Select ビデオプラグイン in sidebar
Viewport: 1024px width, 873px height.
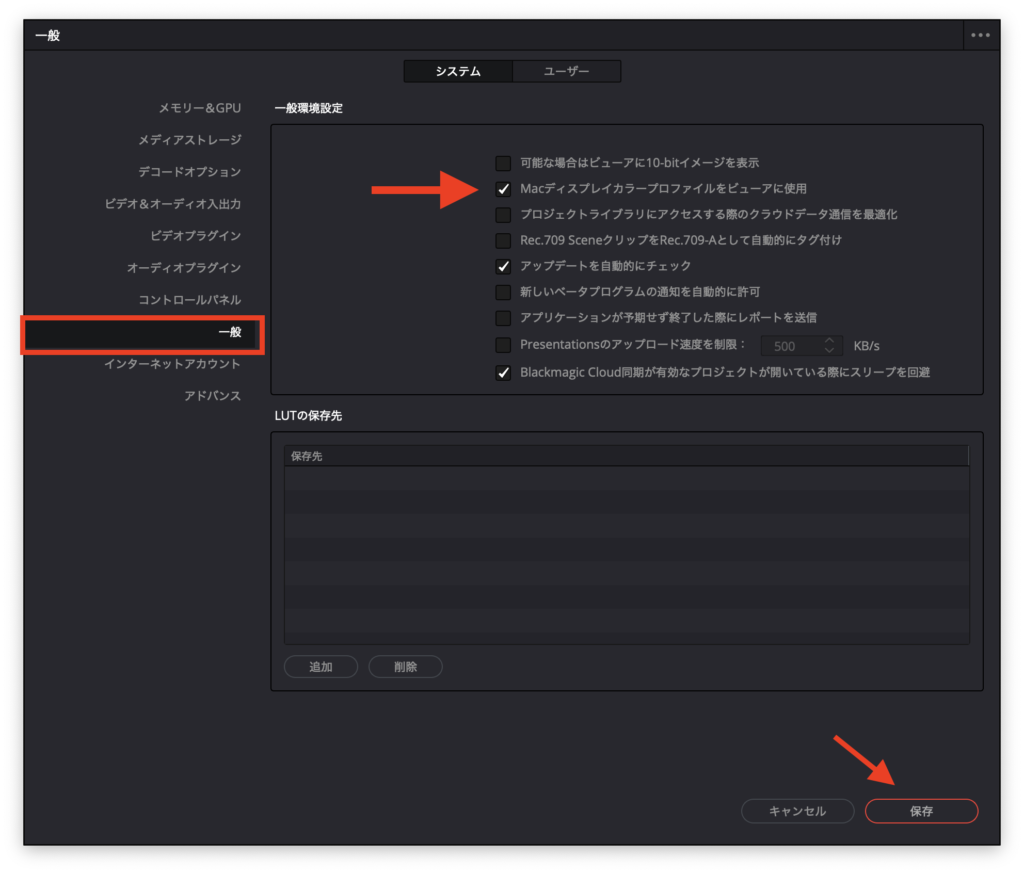(x=195, y=236)
